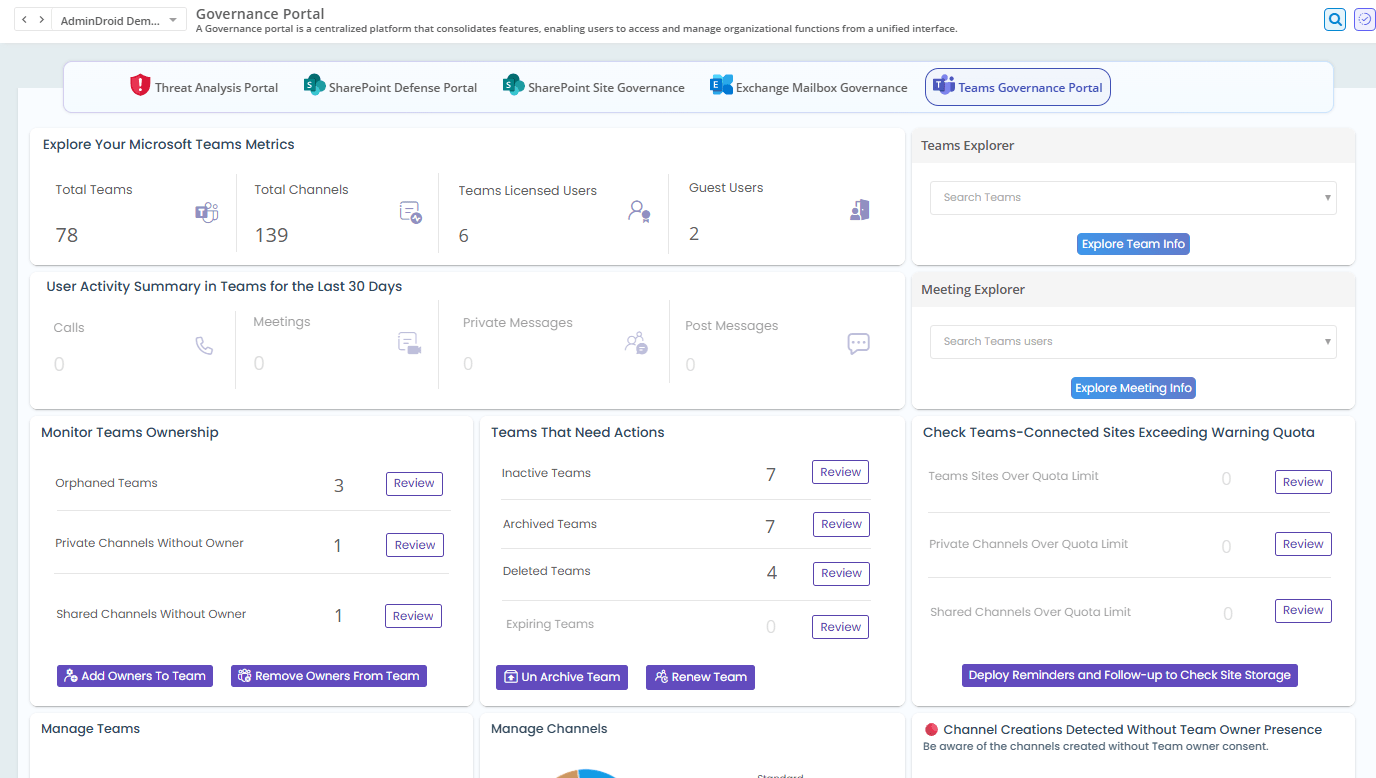
Task: Click the red shield Threat Analysis icon
Action: pyautogui.click(x=140, y=86)
